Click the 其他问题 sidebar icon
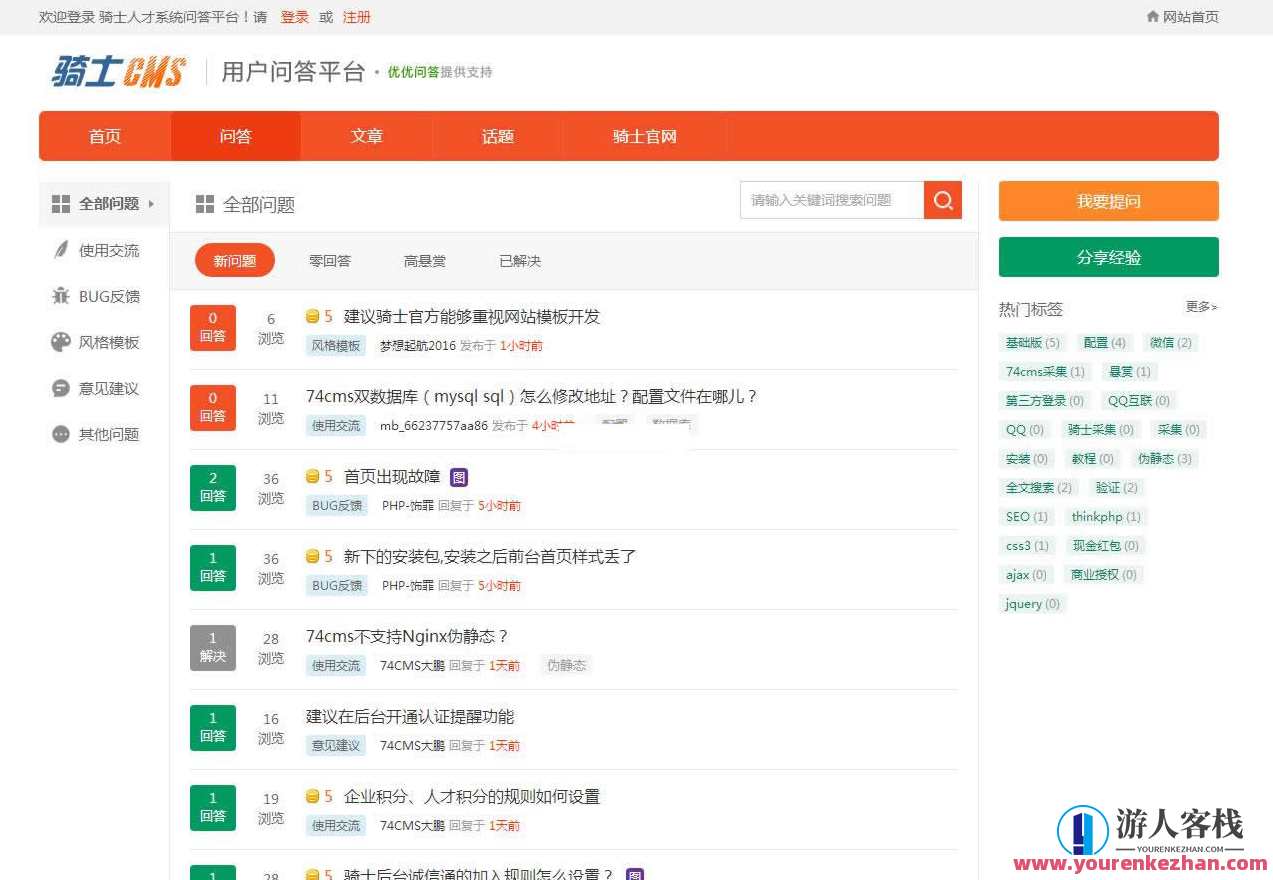This screenshot has height=880, width=1273. click(60, 434)
